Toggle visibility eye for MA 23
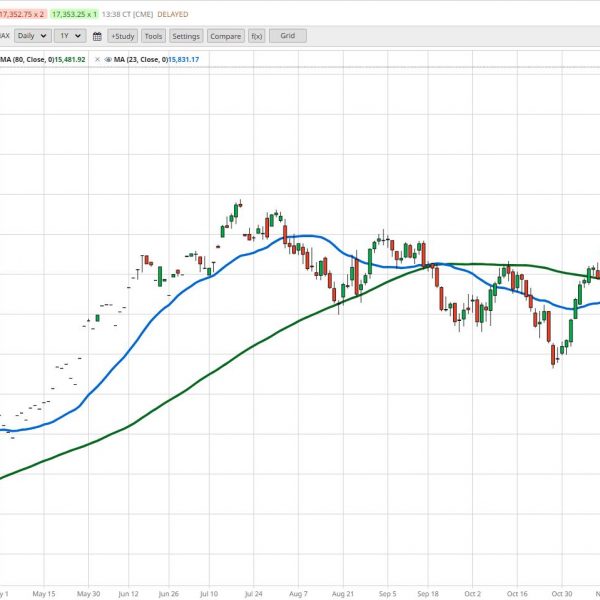The height and width of the screenshot is (600, 600). (x=108, y=59)
